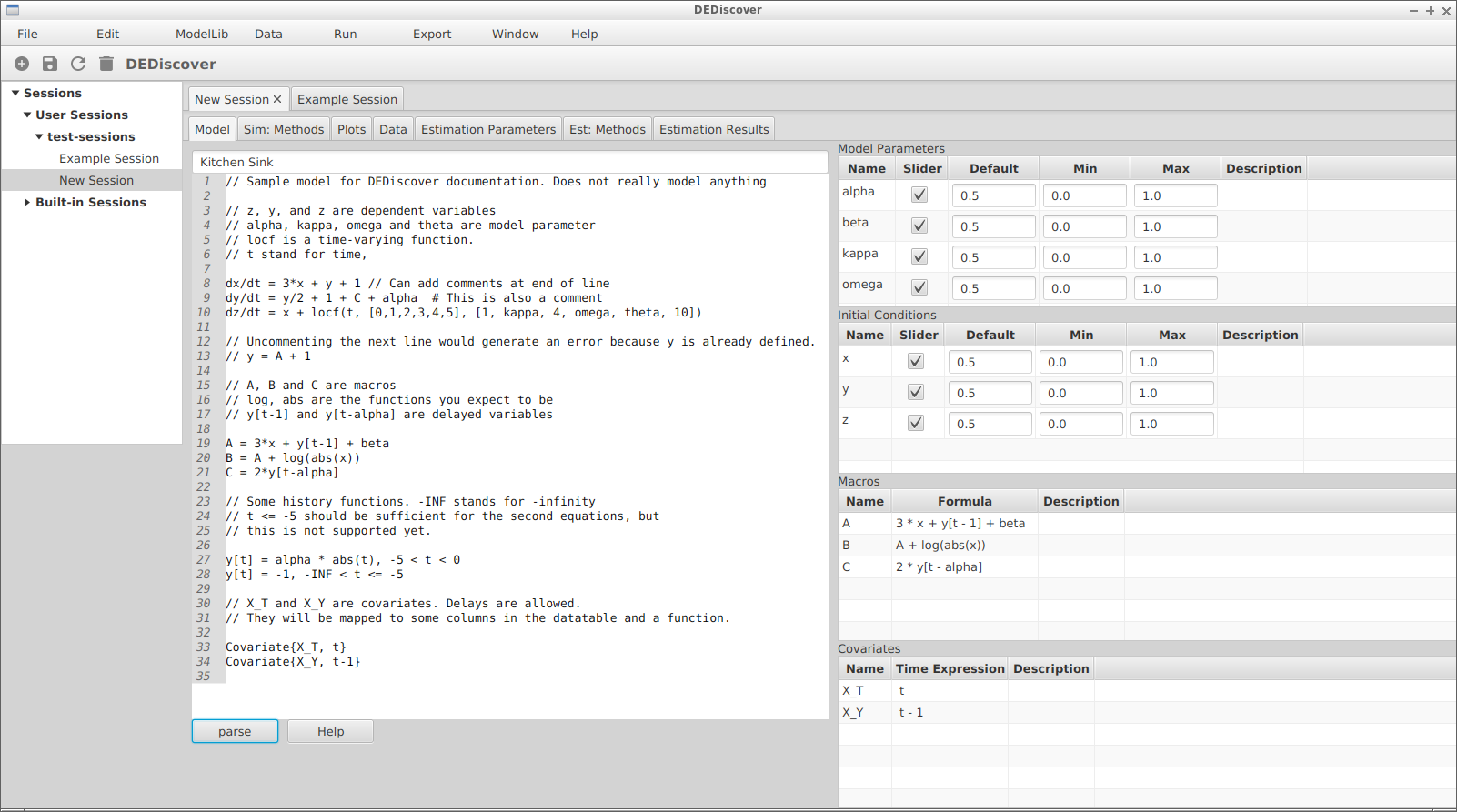Click Model Parameters Name column header

pyautogui.click(x=867, y=168)
